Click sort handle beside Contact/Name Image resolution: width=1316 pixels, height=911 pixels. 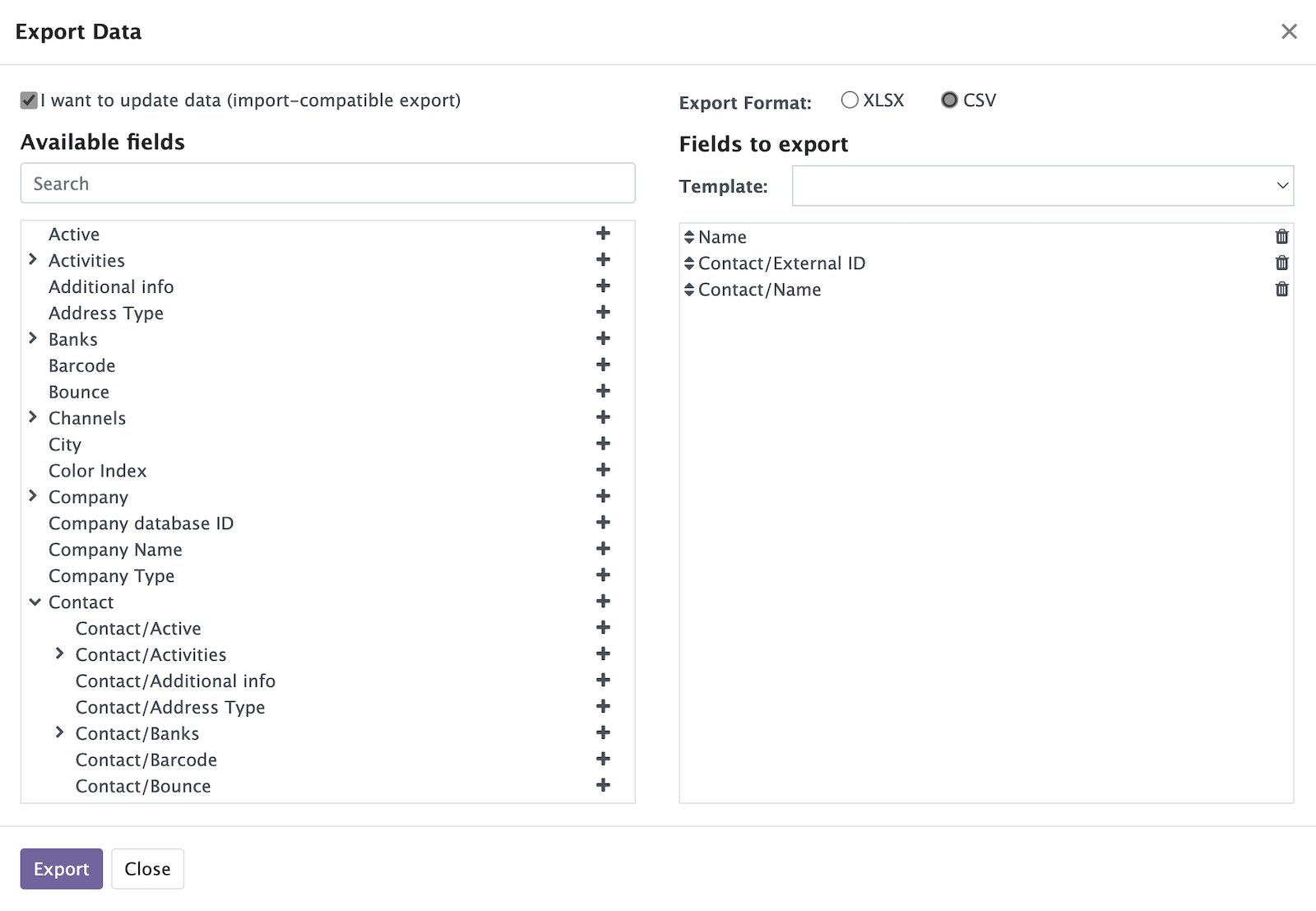(689, 290)
